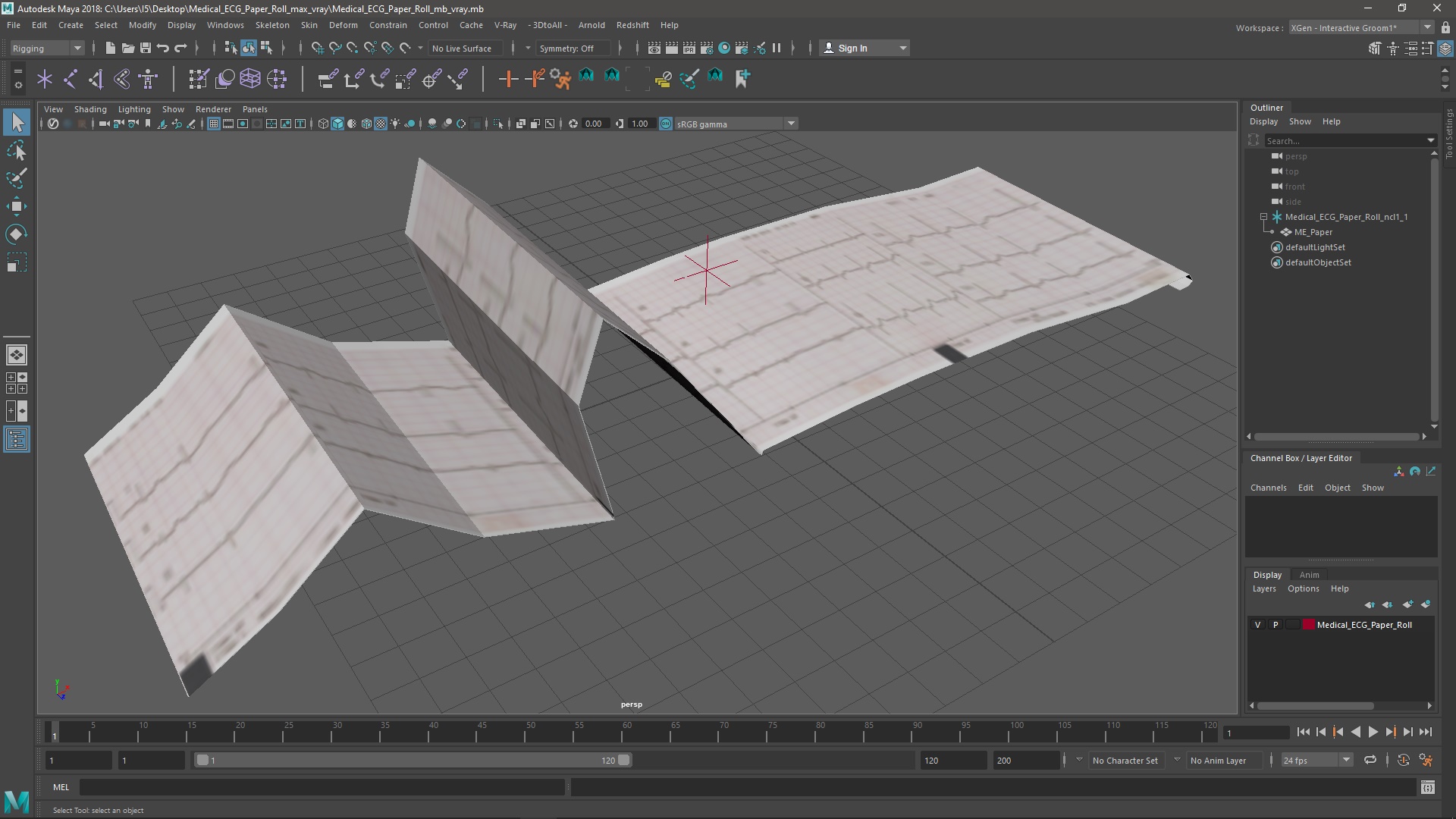Go to the start of playback range
1456x819 pixels.
1303,732
